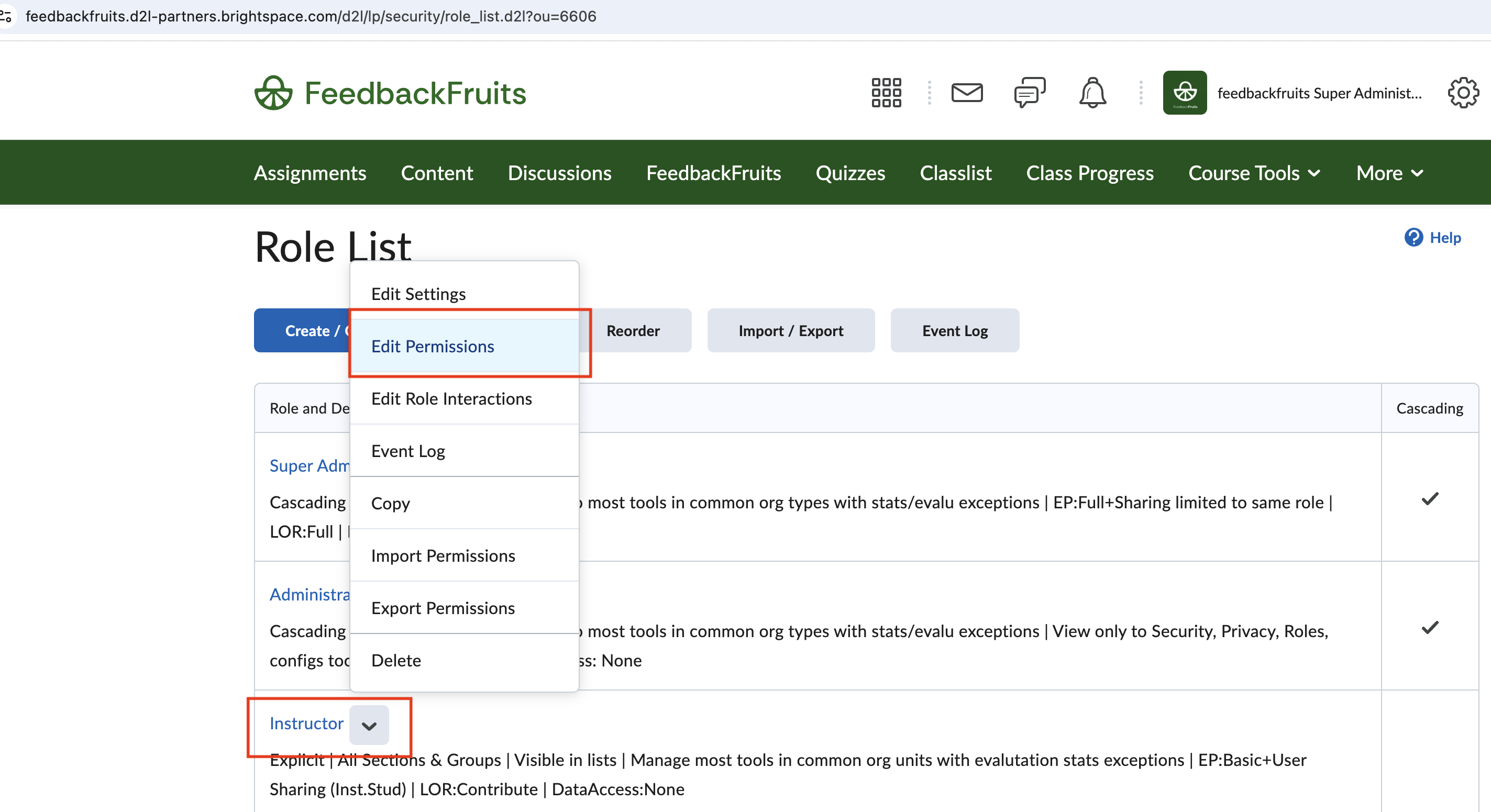The image size is (1491, 812).
Task: Select Edit Settings from the context menu
Action: [x=418, y=293]
